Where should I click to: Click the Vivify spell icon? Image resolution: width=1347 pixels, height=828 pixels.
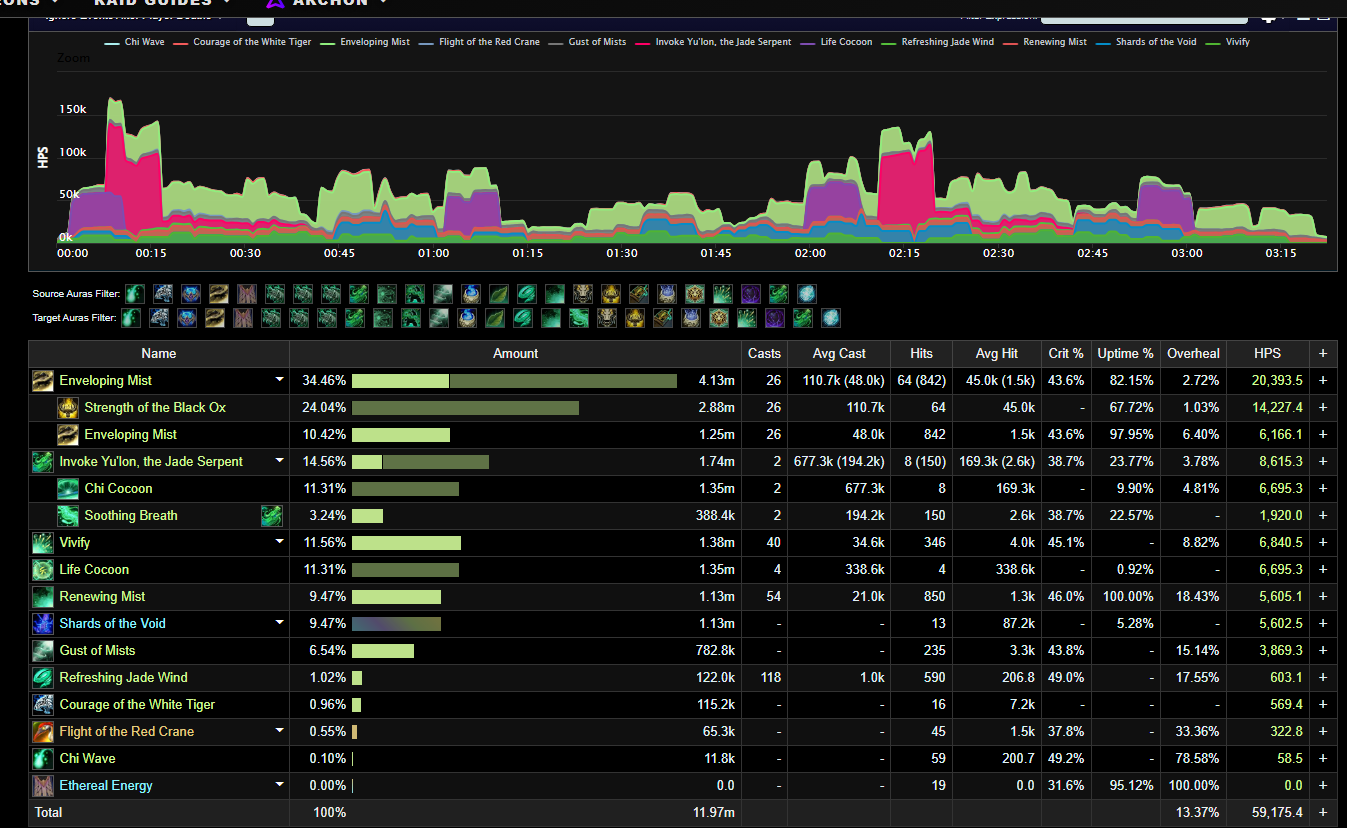click(x=43, y=542)
